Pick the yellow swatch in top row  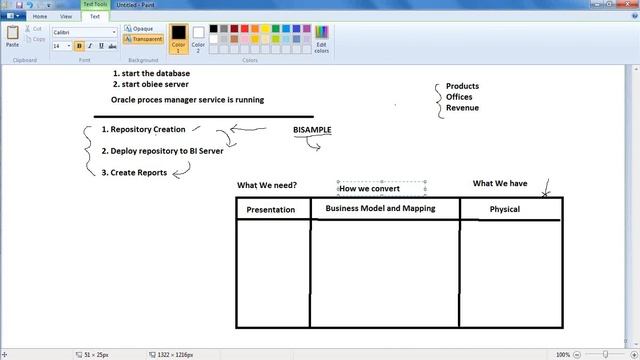click(x=265, y=29)
